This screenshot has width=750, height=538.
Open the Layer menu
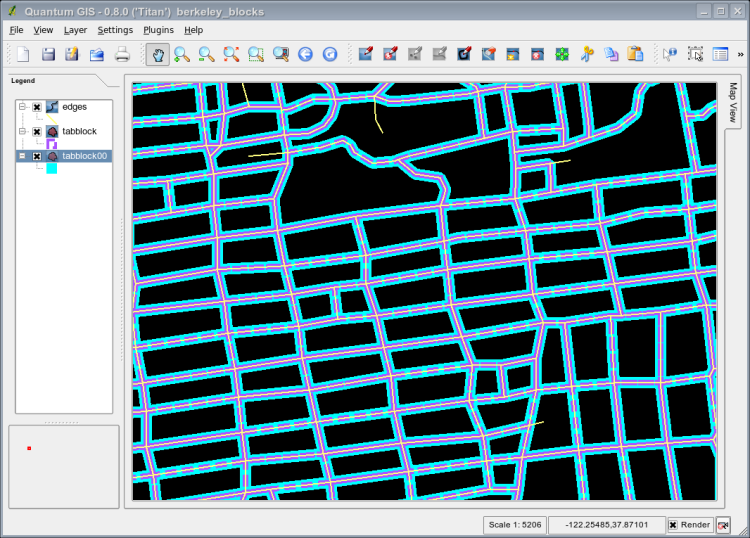point(75,30)
